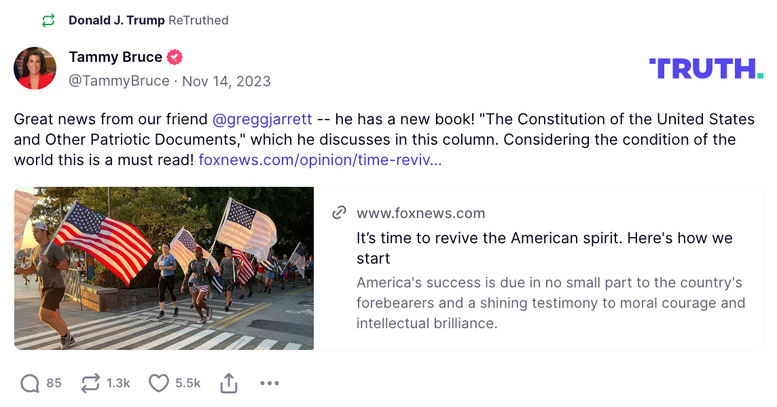This screenshot has height=407, width=777.
Task: Click the reply comment bubble icon
Action: coord(30,383)
